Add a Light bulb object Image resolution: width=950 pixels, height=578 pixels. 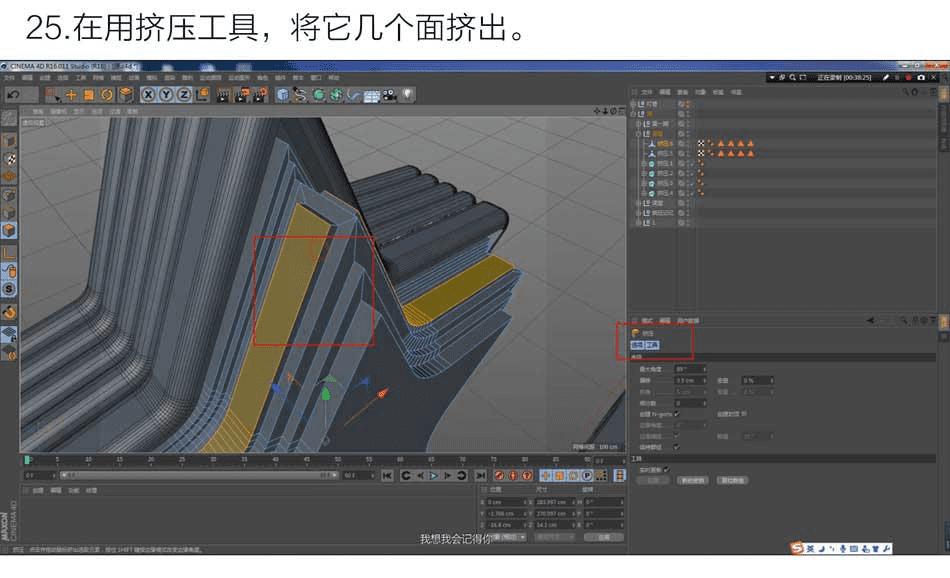(408, 95)
